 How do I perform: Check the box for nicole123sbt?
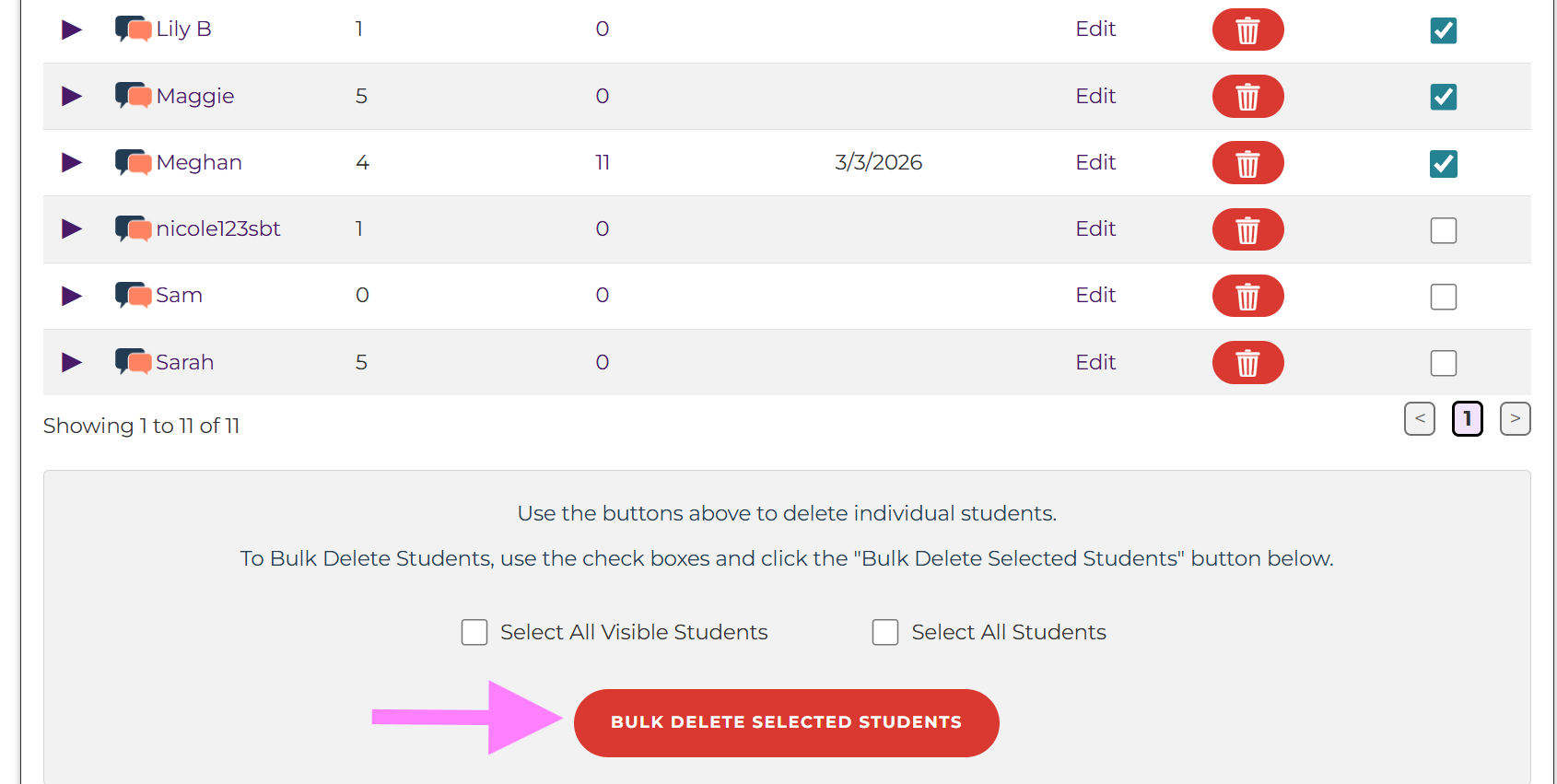click(x=1443, y=230)
